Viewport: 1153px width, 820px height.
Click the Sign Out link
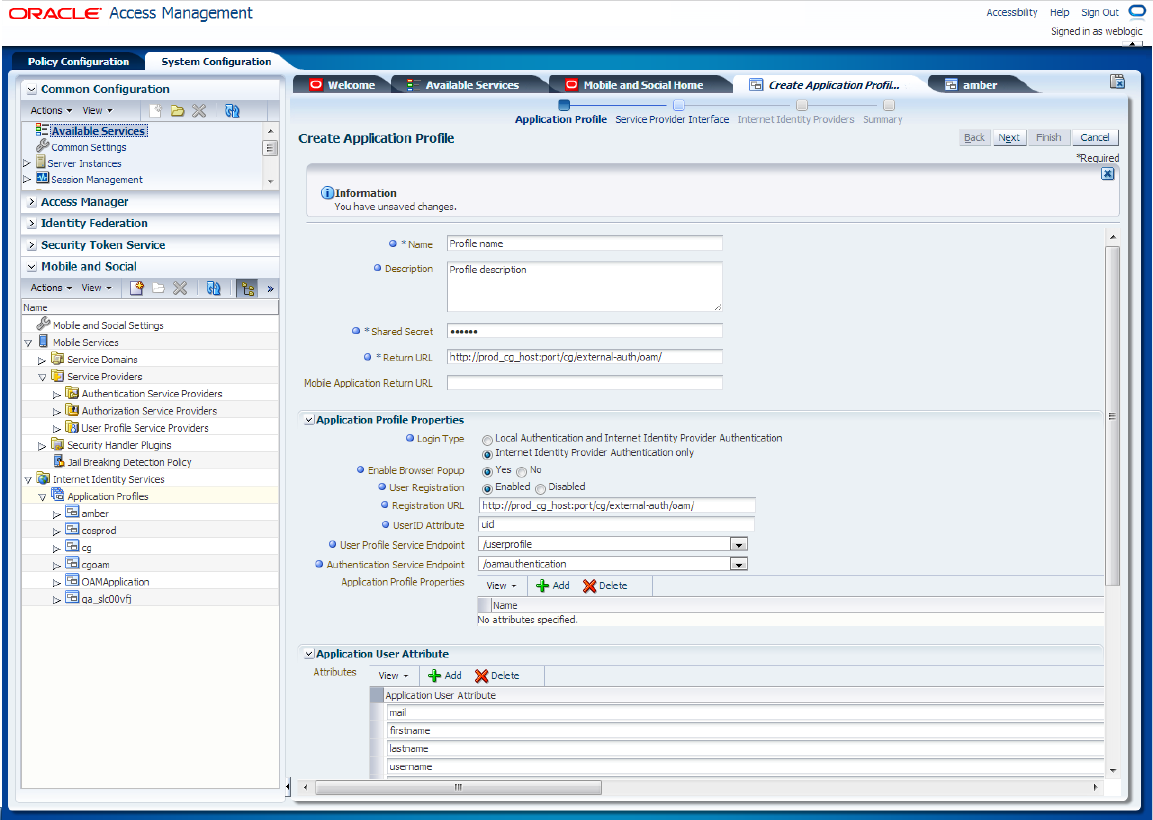click(x=1099, y=13)
